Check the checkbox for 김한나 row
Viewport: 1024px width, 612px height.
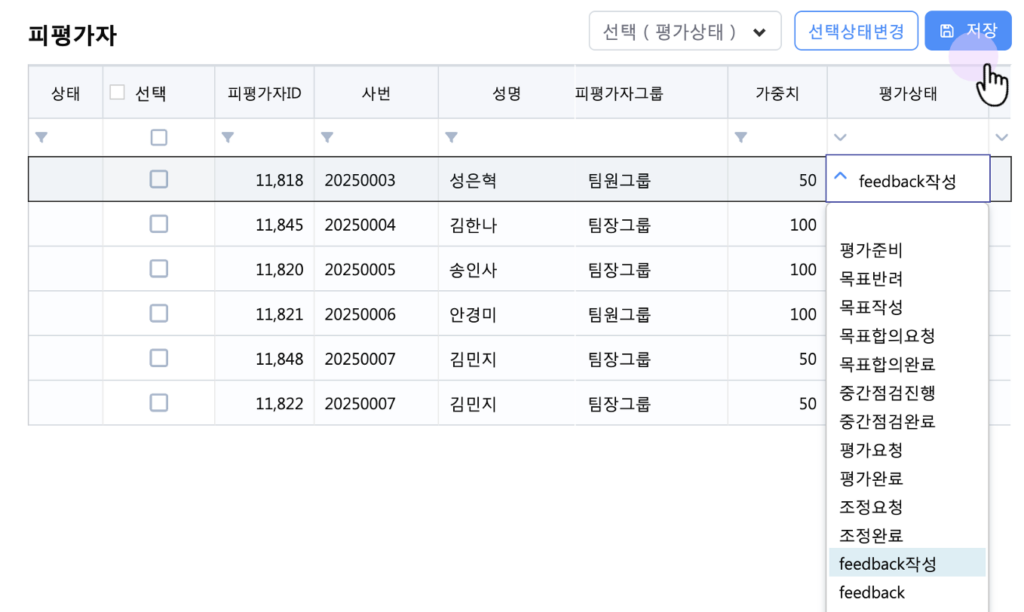(159, 225)
